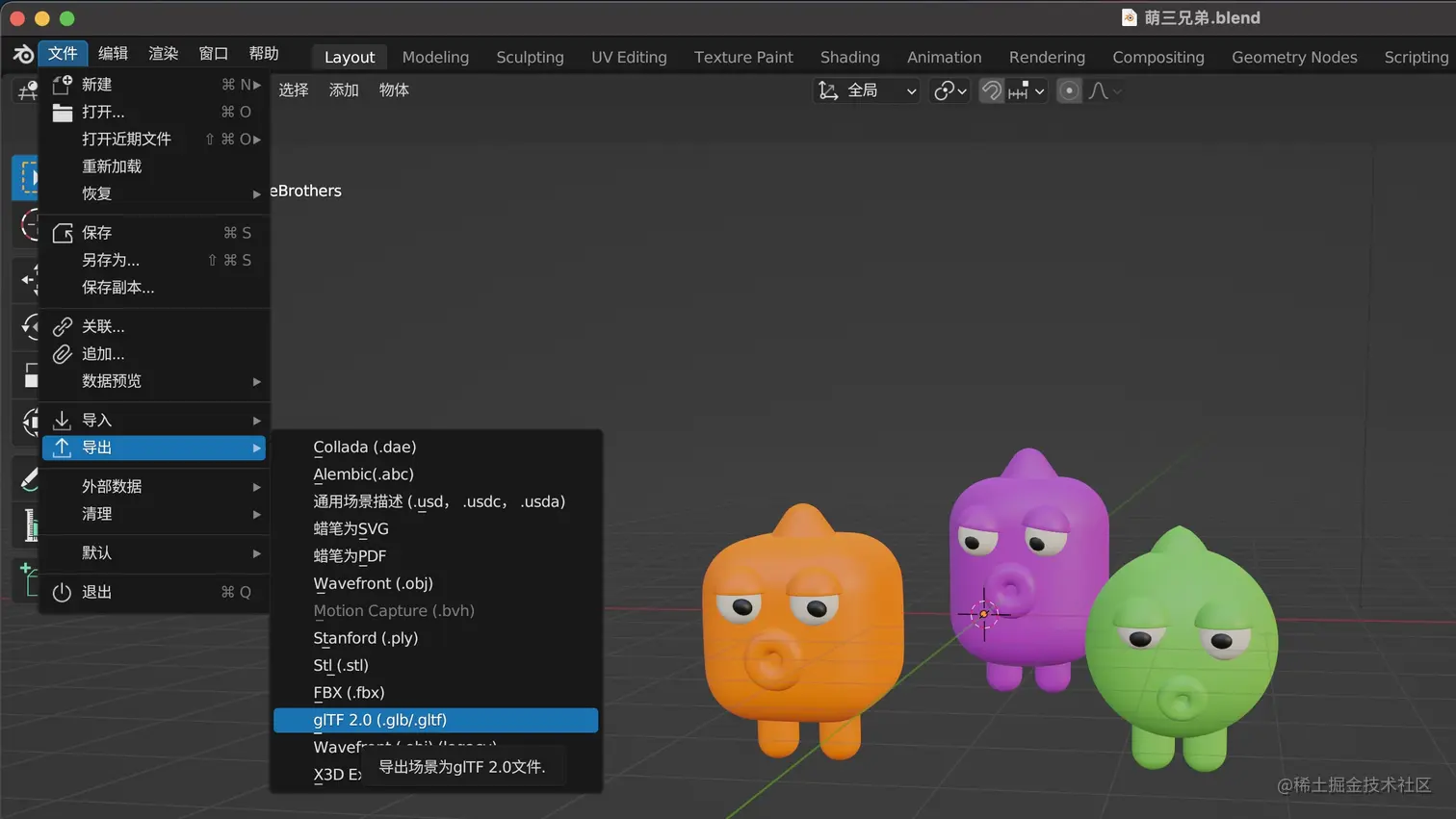Open the 添加 menu in viewport header
Screen dimensions: 1456x819
pos(344,90)
